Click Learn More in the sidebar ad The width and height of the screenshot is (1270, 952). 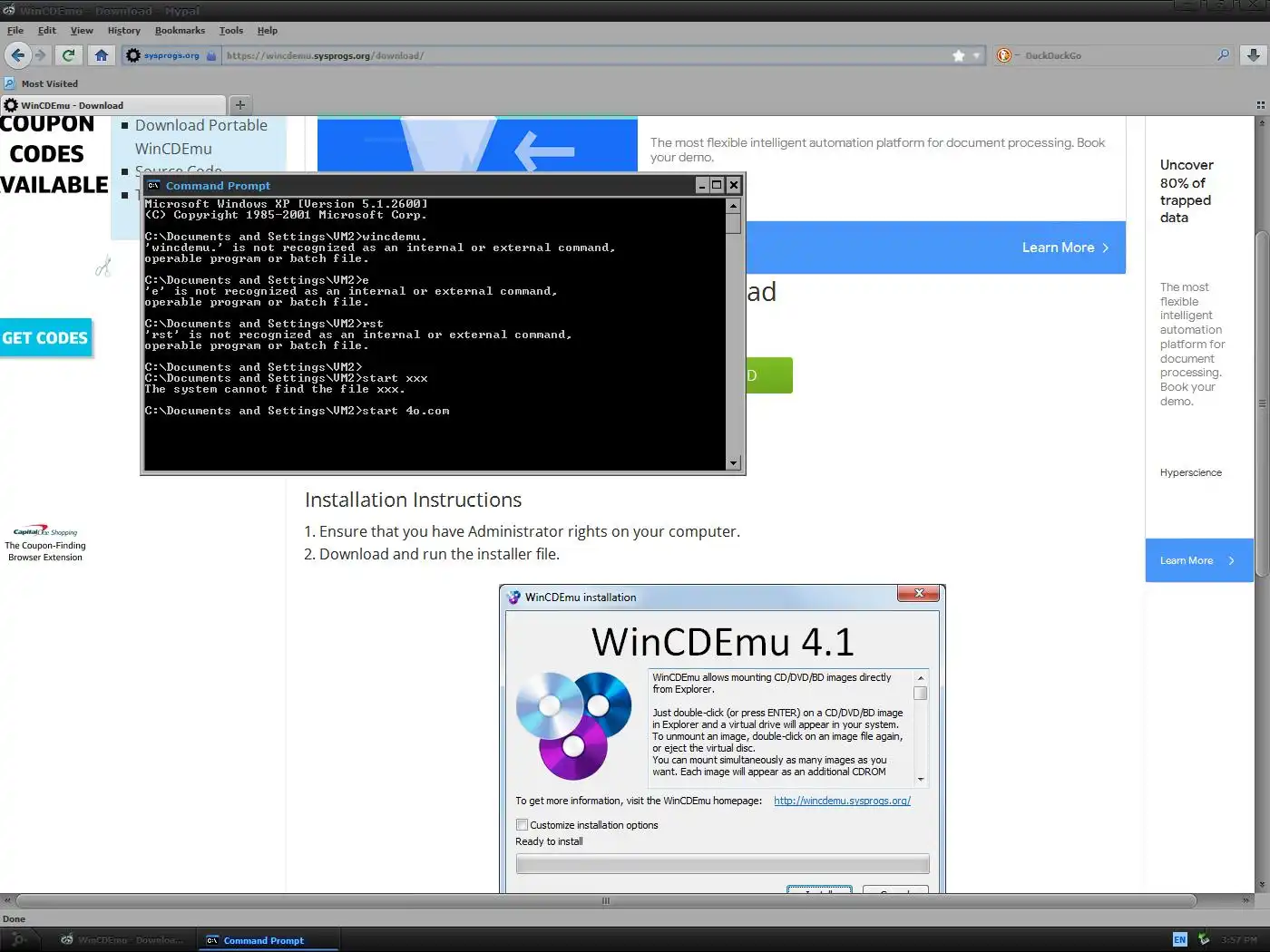(x=1198, y=560)
